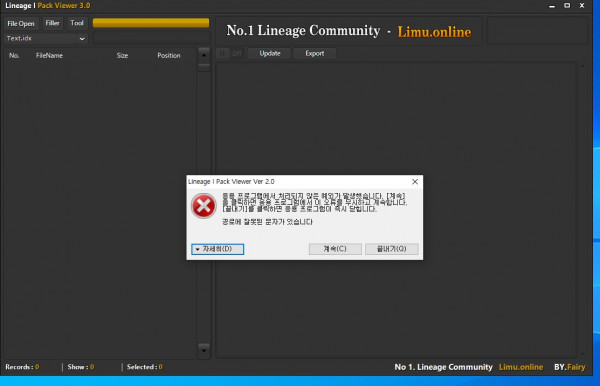
Task: Sort by FileName column header
Action: click(49, 55)
